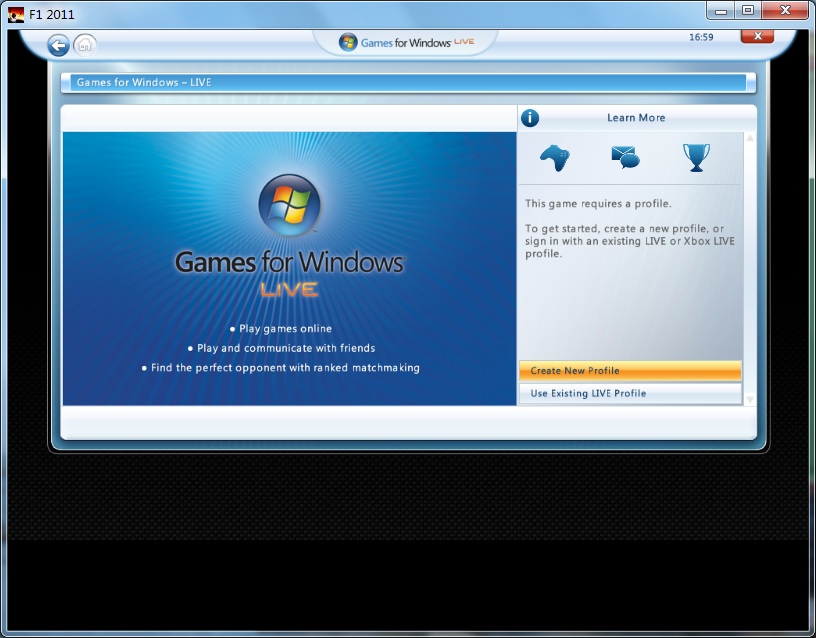
Task: Click the Games for Windows LIVE logo header
Action: pos(406,42)
